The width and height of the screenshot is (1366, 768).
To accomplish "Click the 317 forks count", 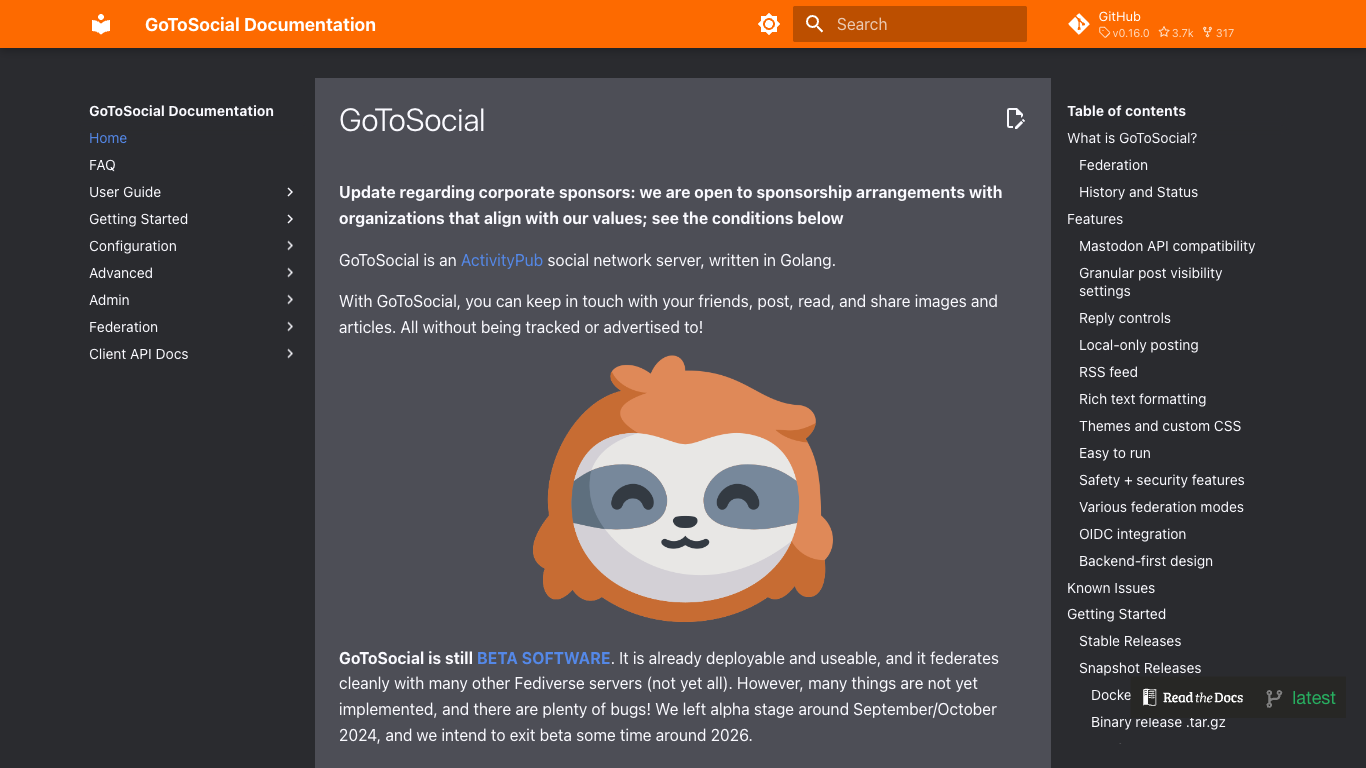I will click(x=1218, y=33).
